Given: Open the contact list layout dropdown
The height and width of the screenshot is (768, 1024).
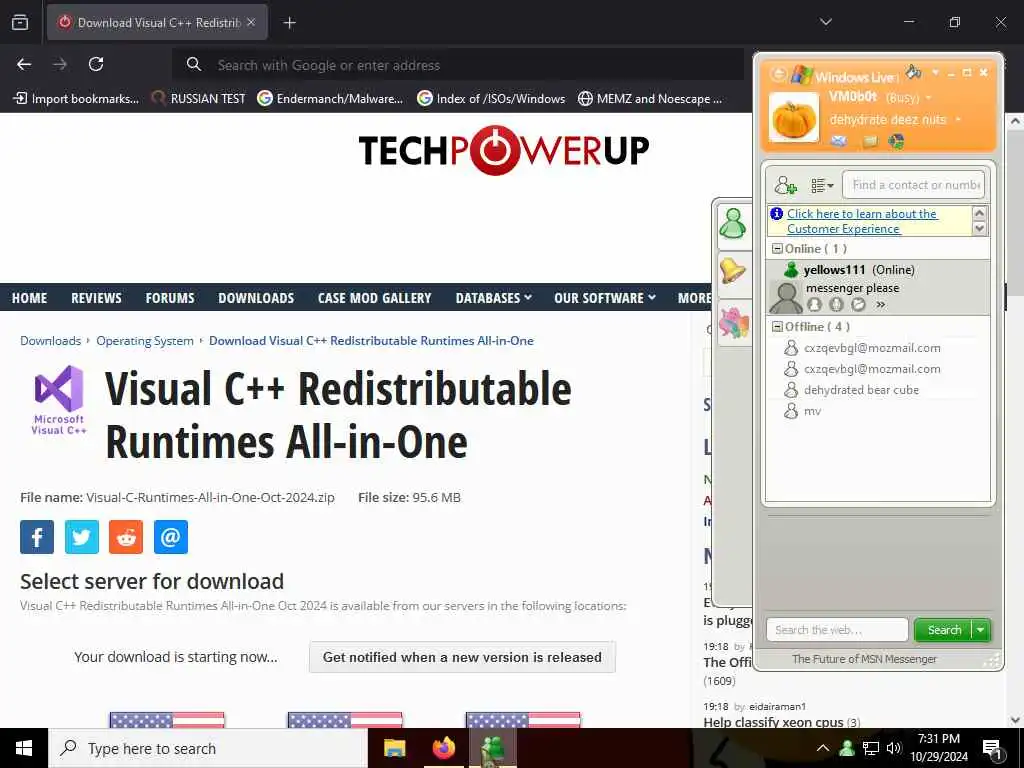Looking at the screenshot, I should click(x=822, y=185).
